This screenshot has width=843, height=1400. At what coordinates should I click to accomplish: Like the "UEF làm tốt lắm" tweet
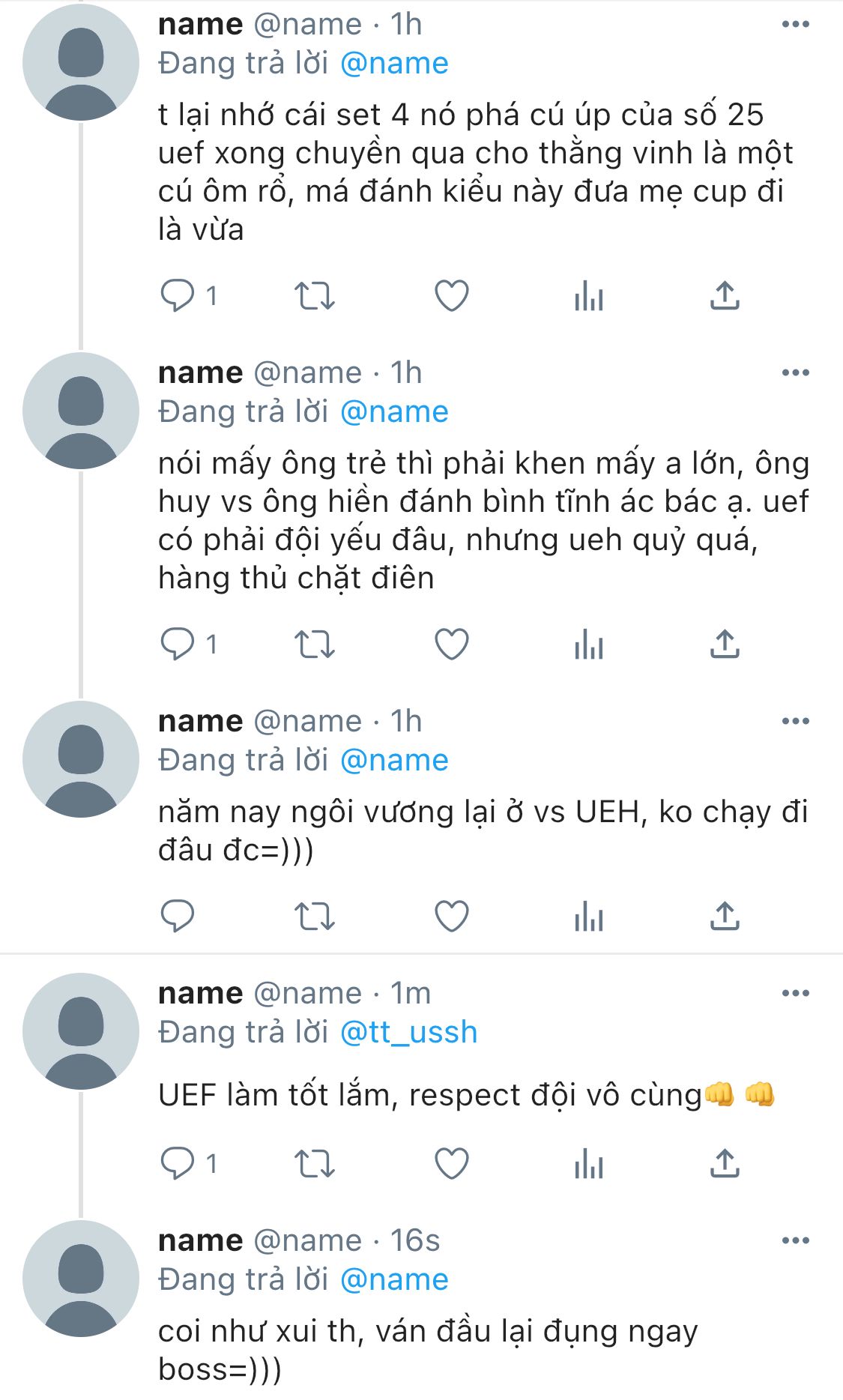pos(451,1163)
